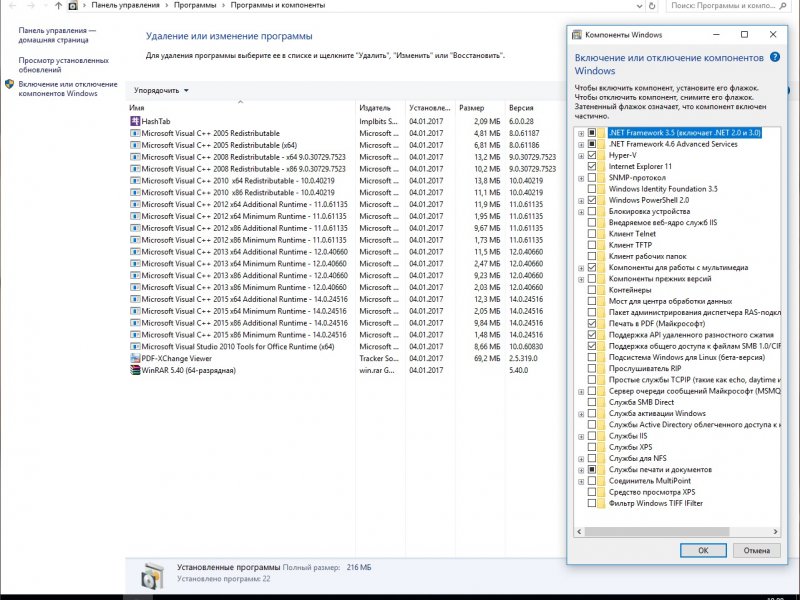Expand Компоненты для работы с мультимедиа node
This screenshot has height=600, width=800.
(x=581, y=268)
